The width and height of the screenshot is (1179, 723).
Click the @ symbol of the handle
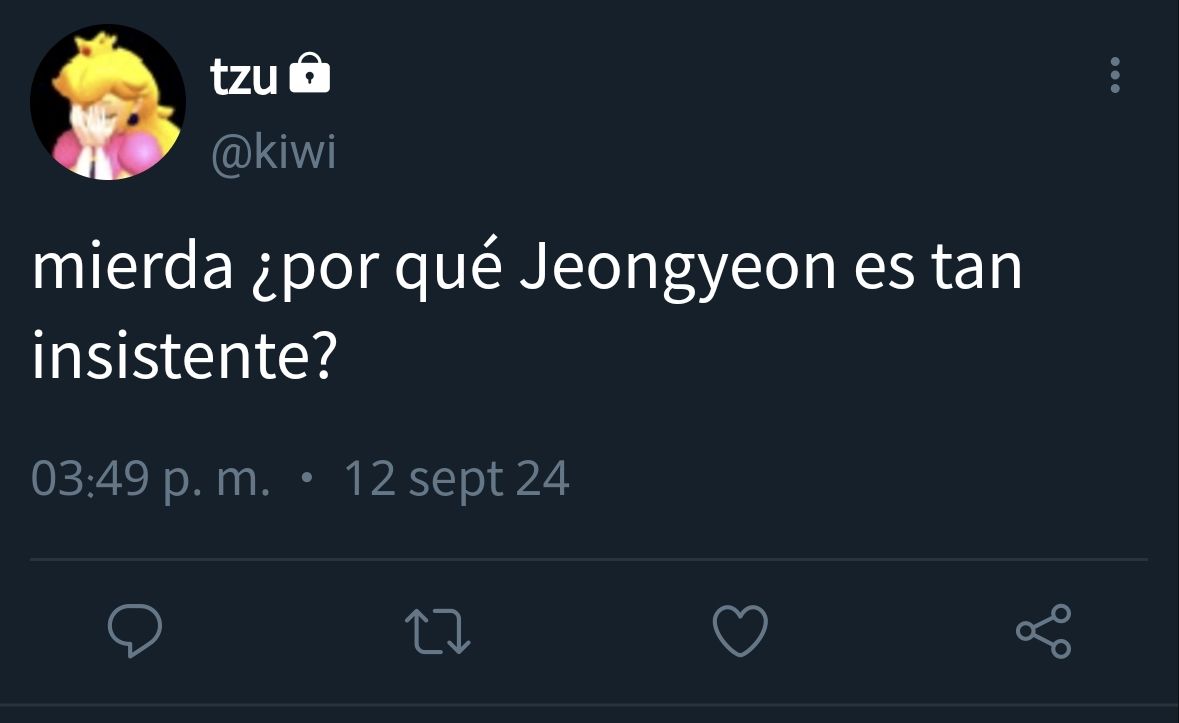pos(232,156)
